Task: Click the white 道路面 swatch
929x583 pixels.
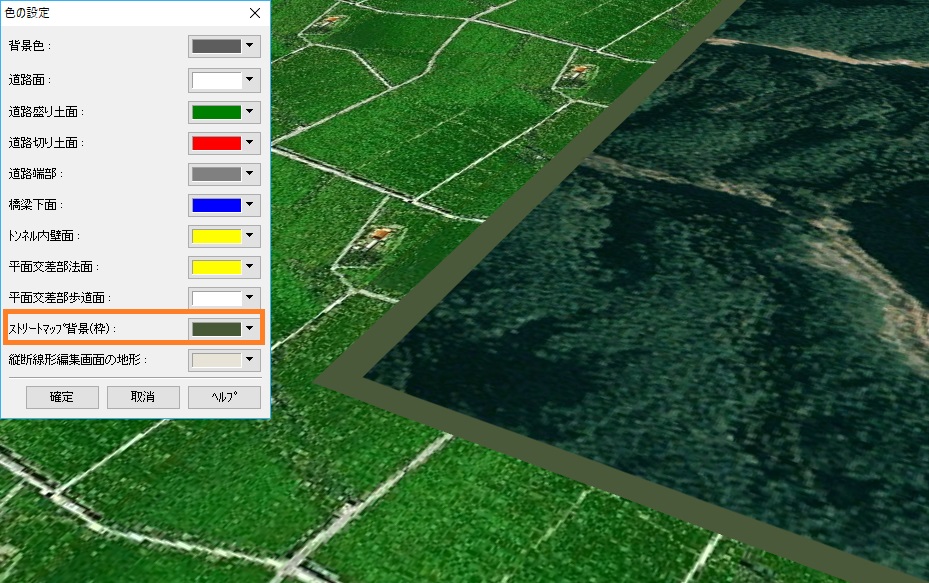Action: click(x=216, y=81)
